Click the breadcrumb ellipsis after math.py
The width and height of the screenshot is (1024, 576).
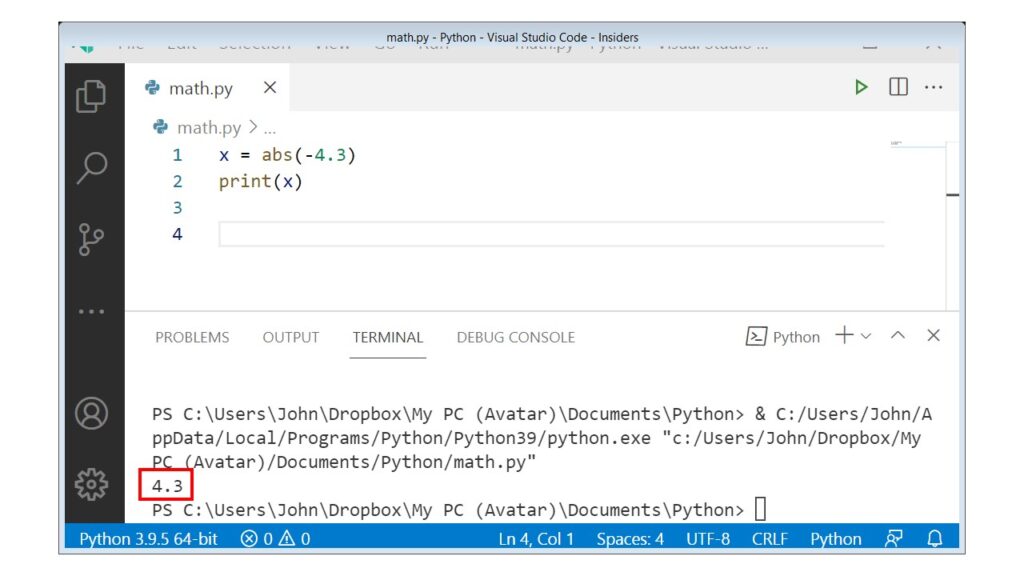coord(270,129)
